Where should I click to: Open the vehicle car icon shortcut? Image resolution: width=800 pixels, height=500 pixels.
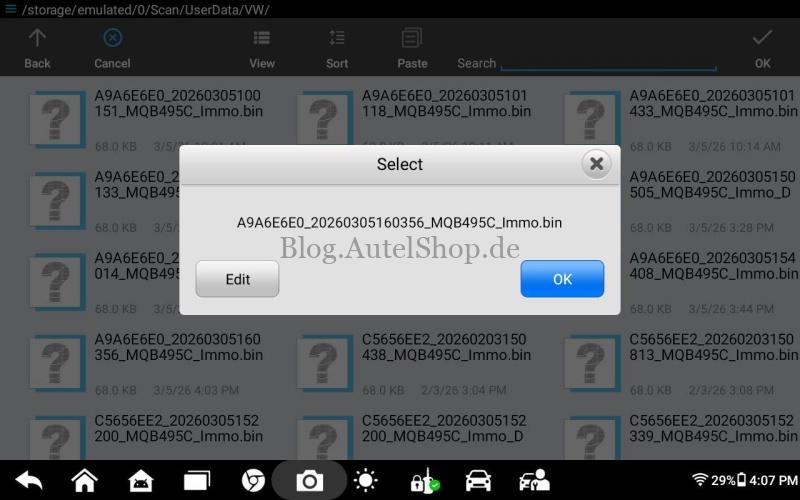coord(479,481)
